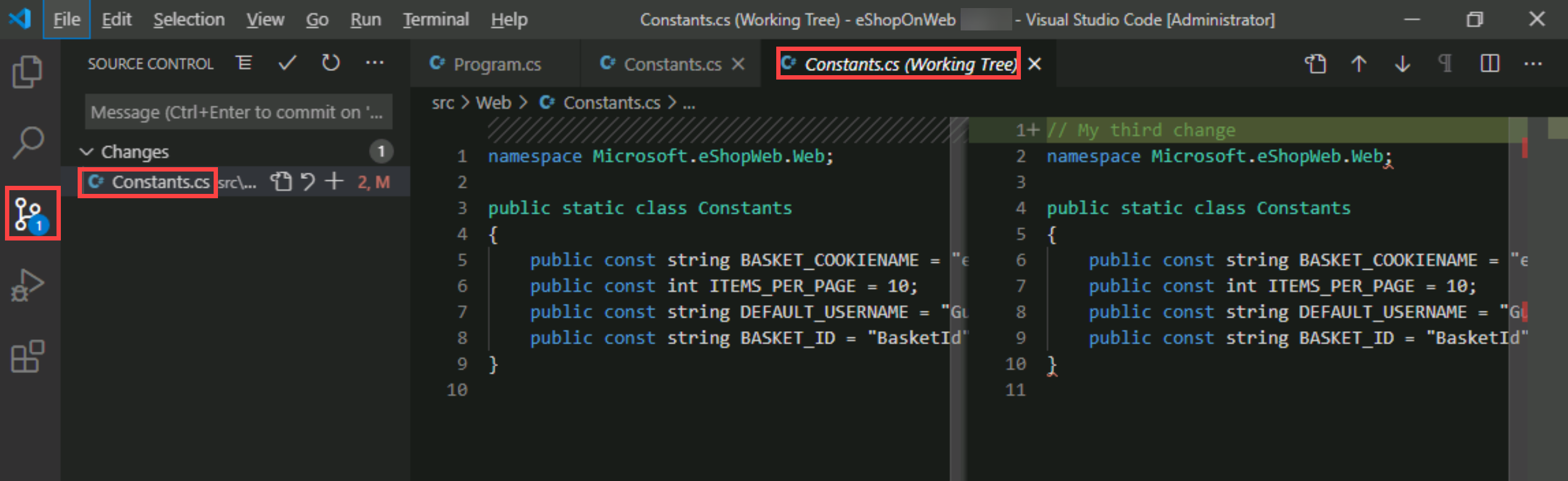Click Constants.cs in the breadcrumb
The image size is (1568, 481).
(612, 103)
